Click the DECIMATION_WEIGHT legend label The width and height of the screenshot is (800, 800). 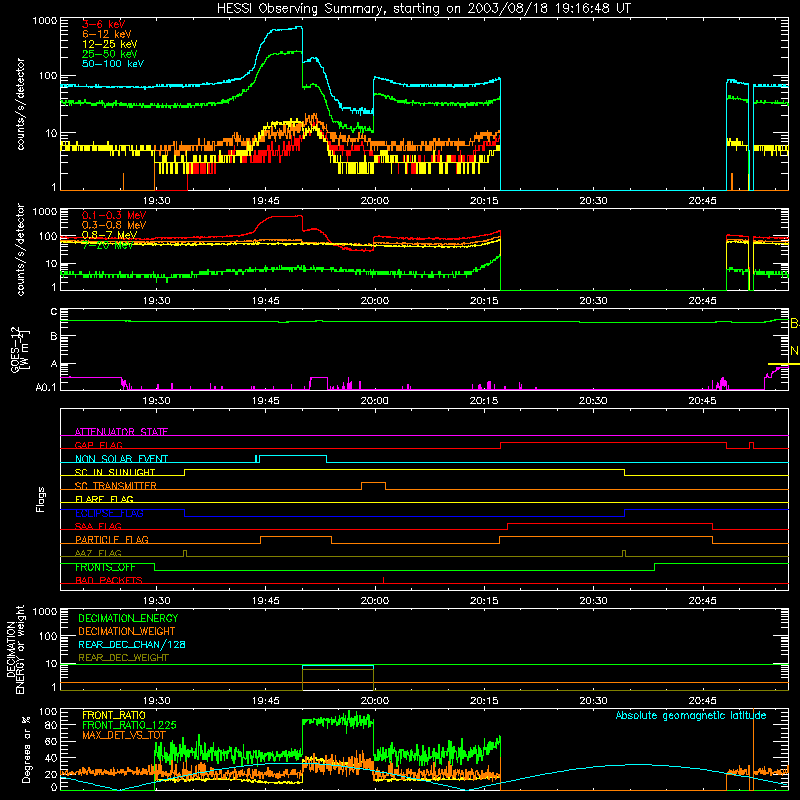127,631
